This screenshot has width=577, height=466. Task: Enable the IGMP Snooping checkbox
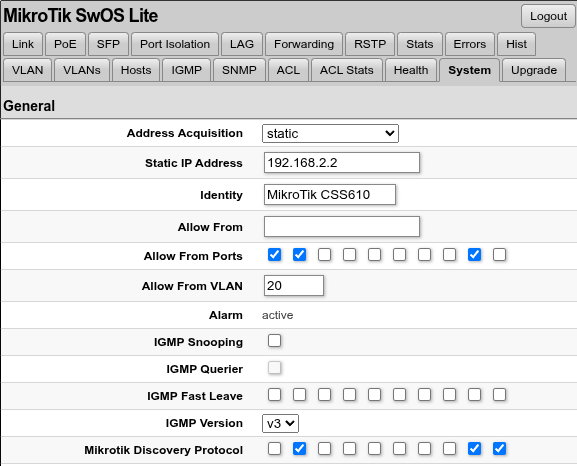[275, 340]
